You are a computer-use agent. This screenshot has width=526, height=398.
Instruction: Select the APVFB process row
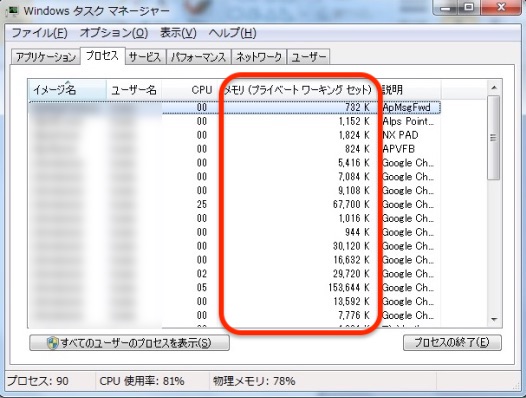coord(235,149)
